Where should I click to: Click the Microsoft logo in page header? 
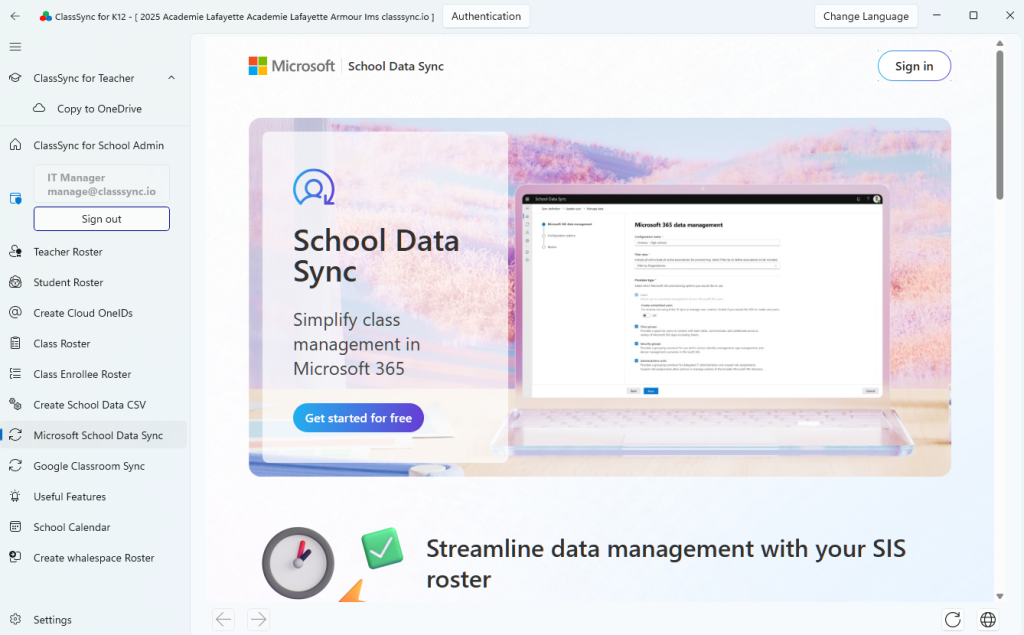coord(291,66)
